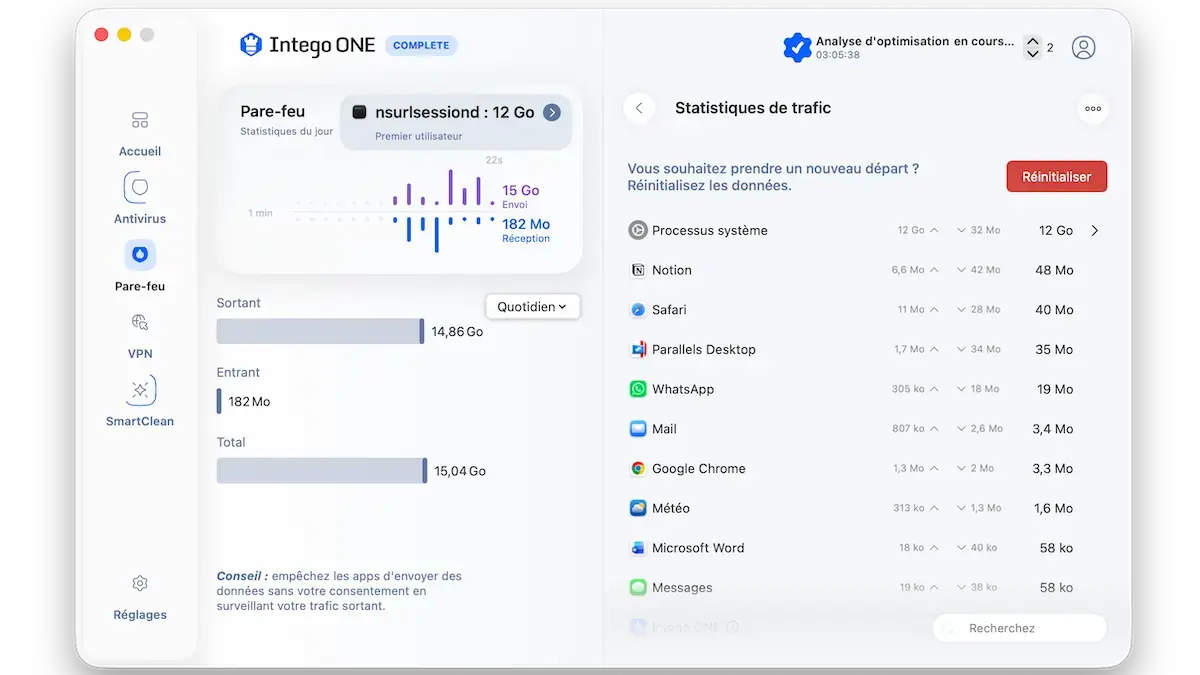Select the Microsoft Word row name
The height and width of the screenshot is (675, 1200).
698,548
